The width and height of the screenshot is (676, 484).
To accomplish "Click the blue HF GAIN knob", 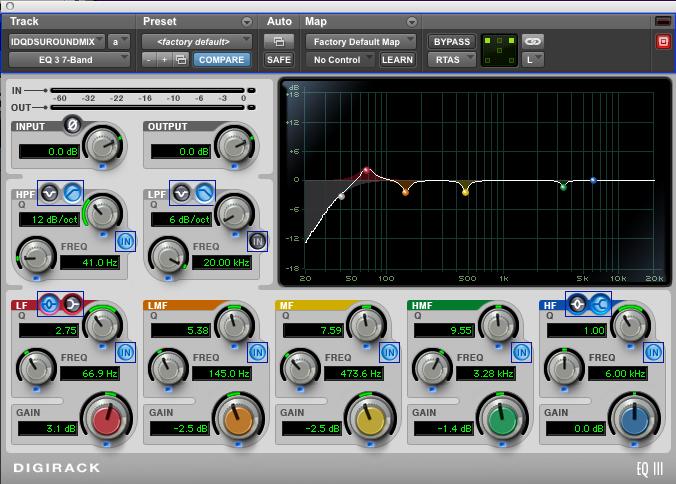I will click(x=634, y=418).
